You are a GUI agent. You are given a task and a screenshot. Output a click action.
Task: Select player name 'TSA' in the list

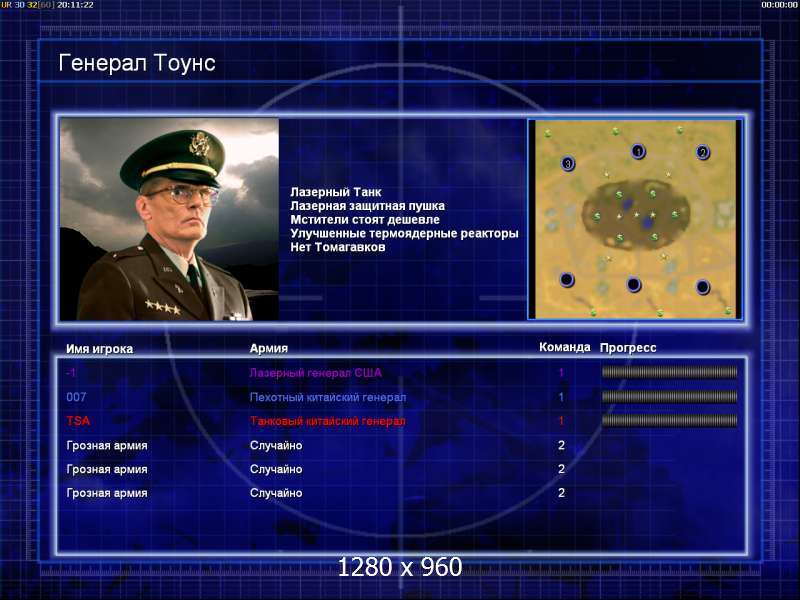[x=78, y=421]
